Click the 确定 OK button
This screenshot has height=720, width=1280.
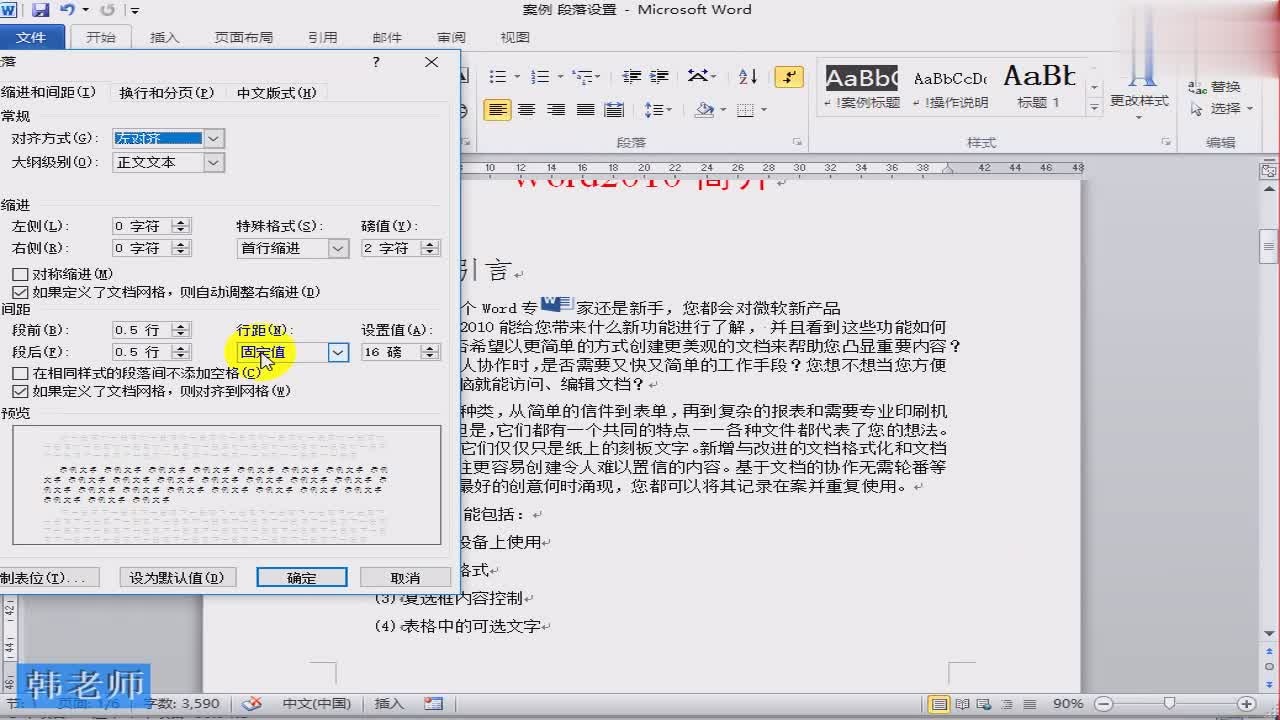[x=301, y=578]
